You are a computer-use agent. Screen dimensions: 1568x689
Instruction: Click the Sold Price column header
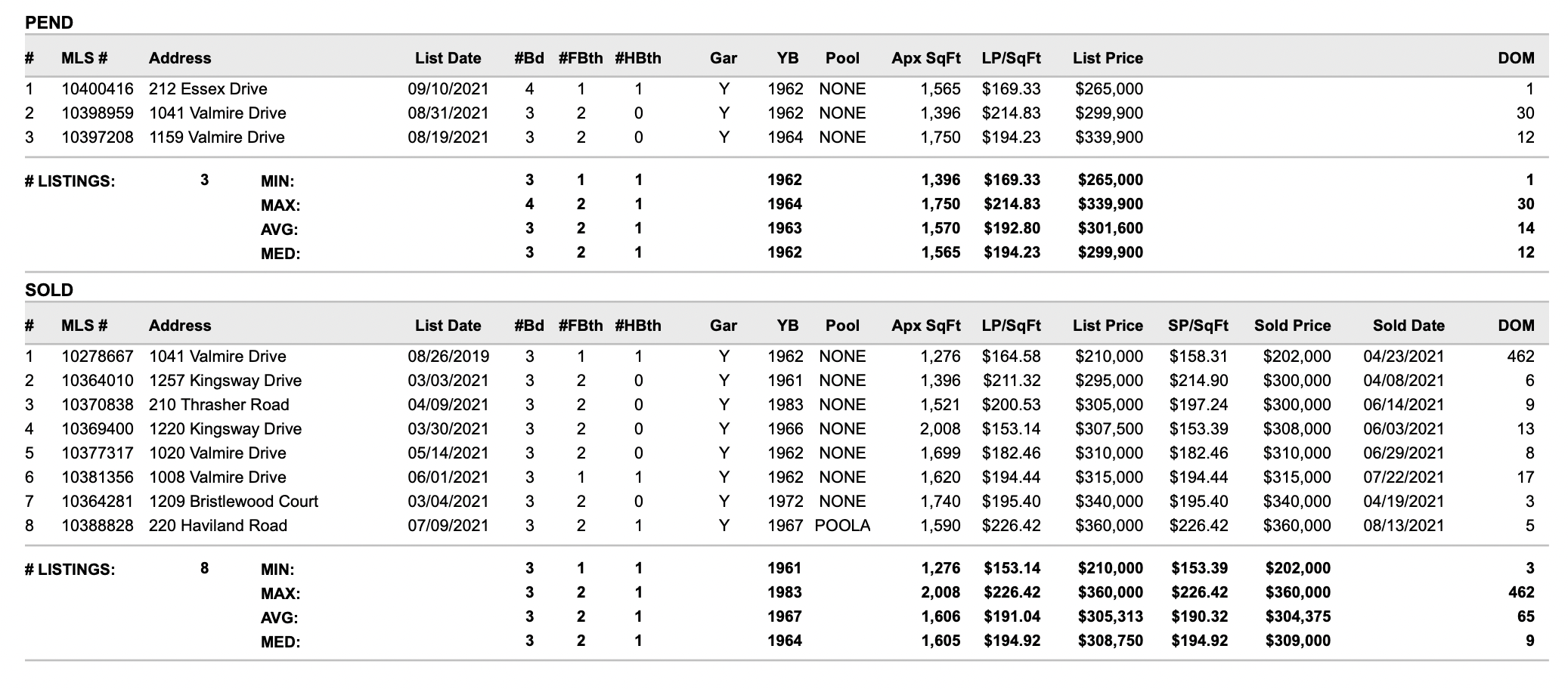[1292, 326]
